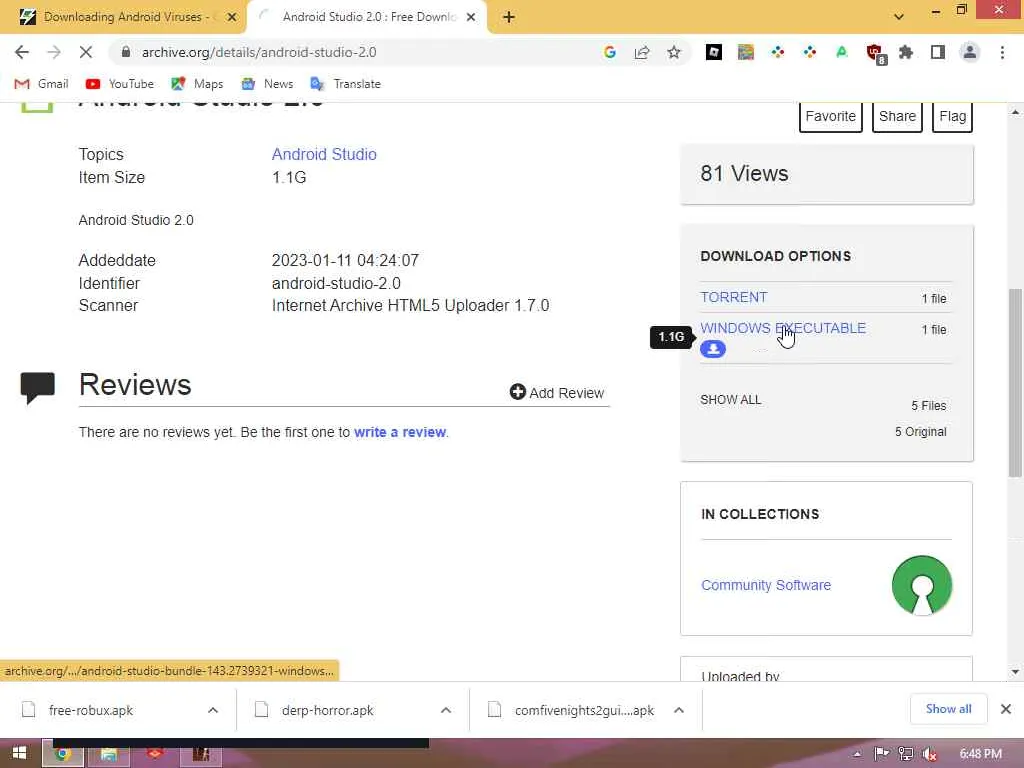Open News bookmark

(x=266, y=84)
